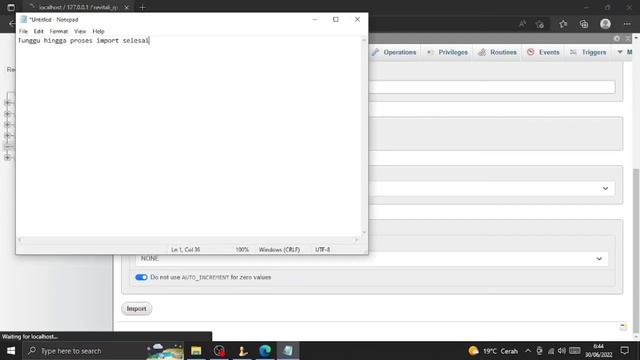Open the Help menu in Notepad
This screenshot has height=360, width=640.
tap(98, 31)
